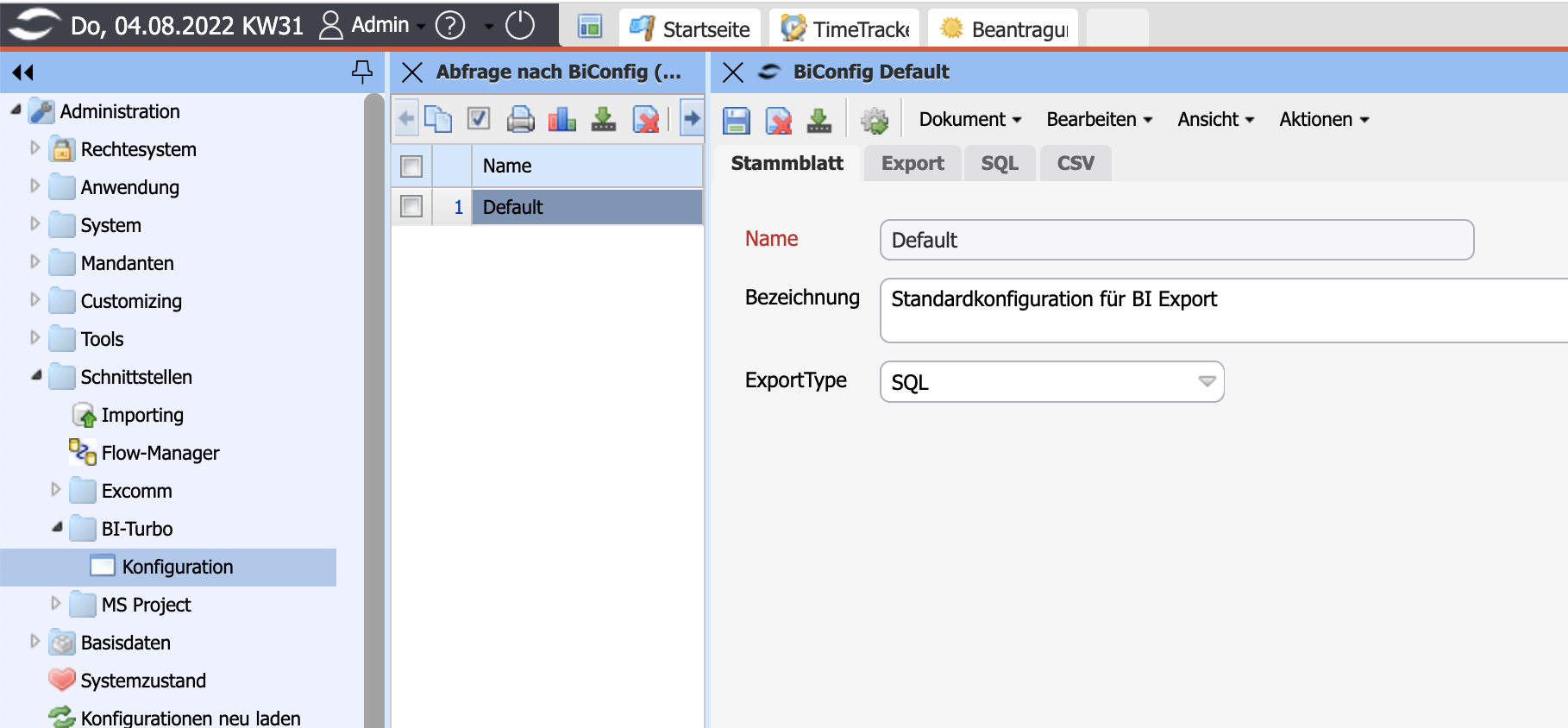Toggle the header select-all checkbox
The image size is (1568, 728).
(x=411, y=166)
